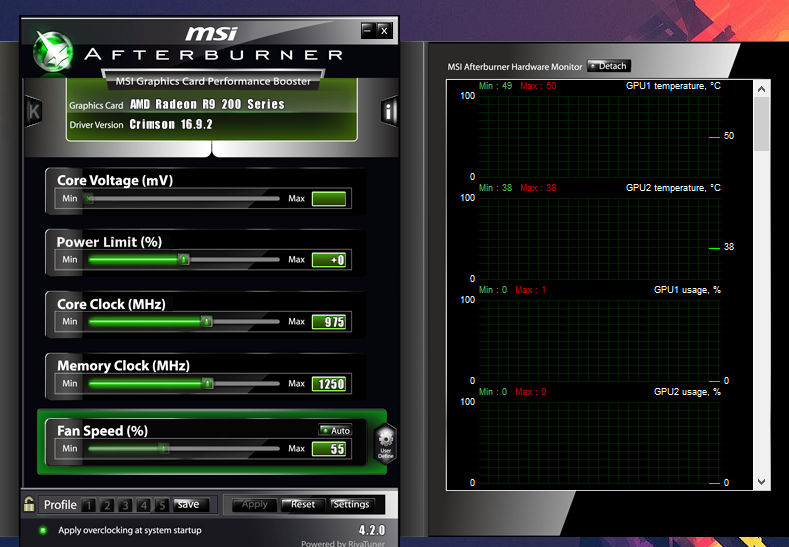Click the MSI Afterburner dragon logo
This screenshot has width=789, height=547.
coord(52,52)
